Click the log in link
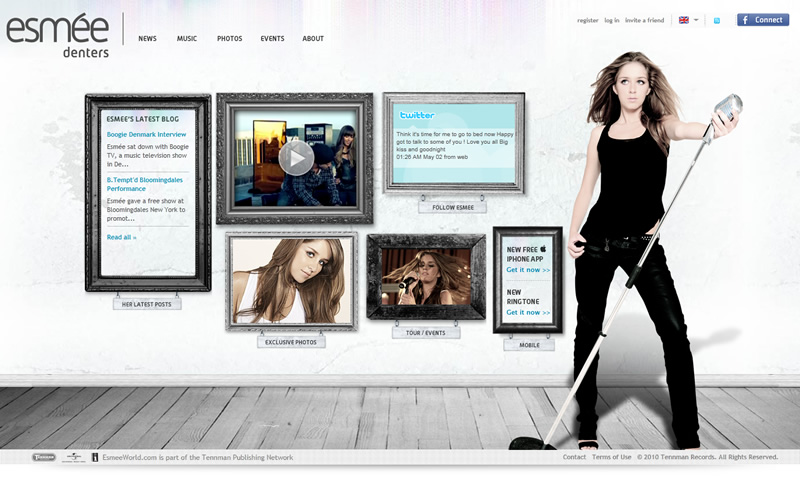This screenshot has width=800, height=484. pyautogui.click(x=612, y=20)
